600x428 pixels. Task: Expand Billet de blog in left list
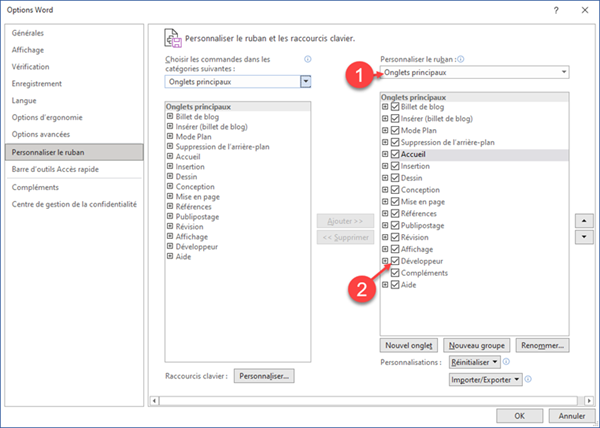click(170, 116)
